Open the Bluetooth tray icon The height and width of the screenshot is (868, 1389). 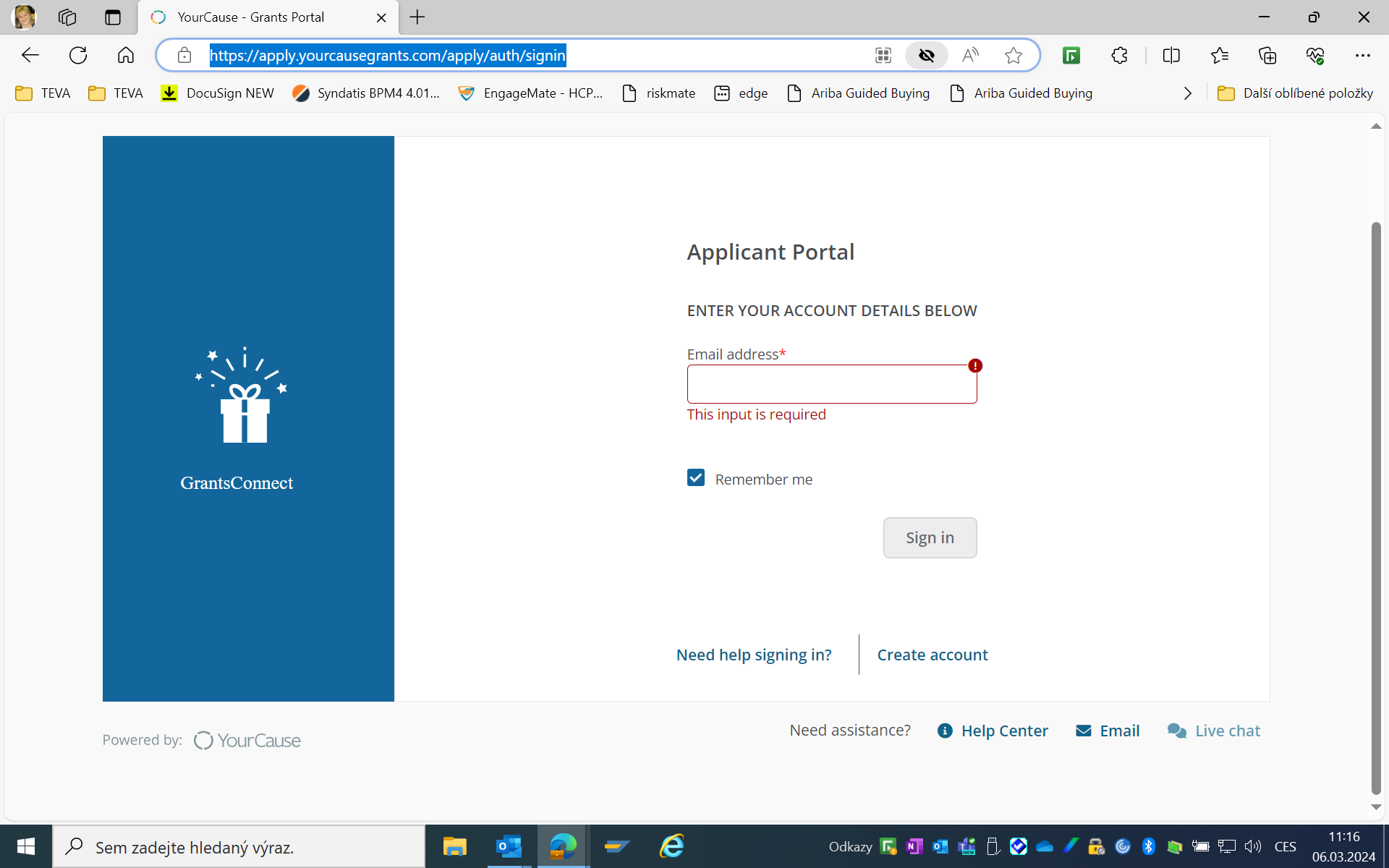click(1149, 846)
